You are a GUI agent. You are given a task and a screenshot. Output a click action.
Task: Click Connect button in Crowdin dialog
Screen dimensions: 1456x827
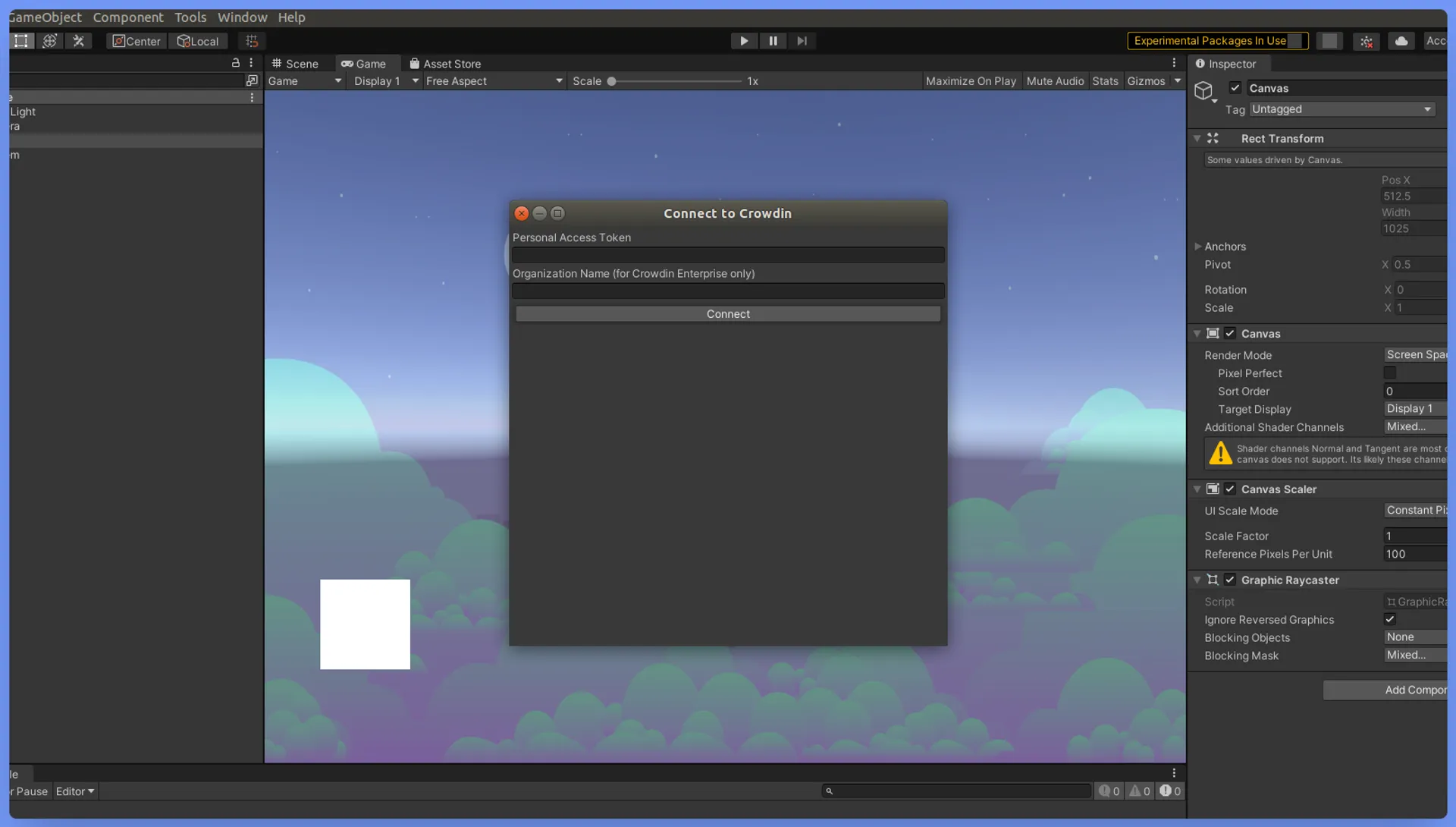tap(728, 313)
